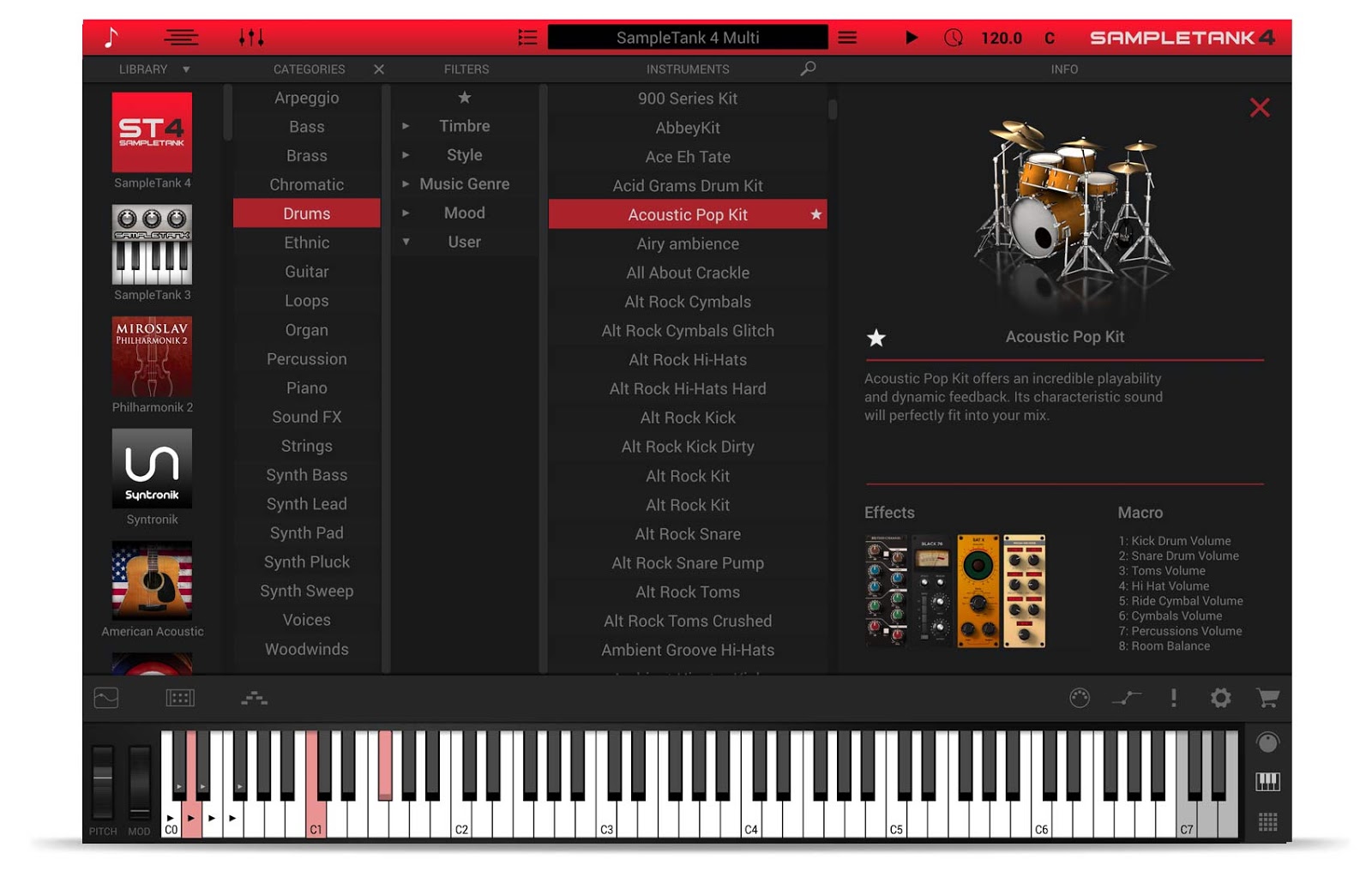Click the MIDI connector icon in bottom toolbar
Screen dimensions: 1372x871
click(x=1080, y=699)
